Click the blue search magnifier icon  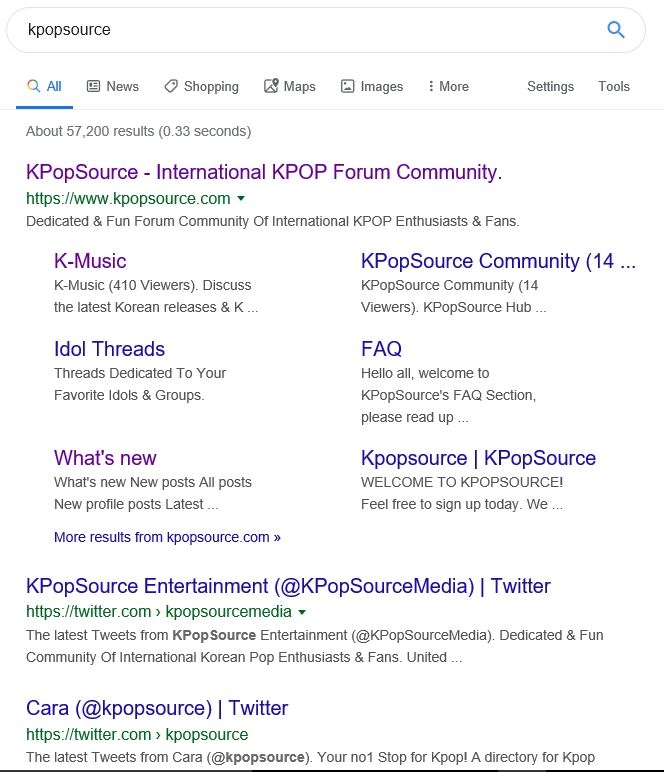tap(616, 30)
